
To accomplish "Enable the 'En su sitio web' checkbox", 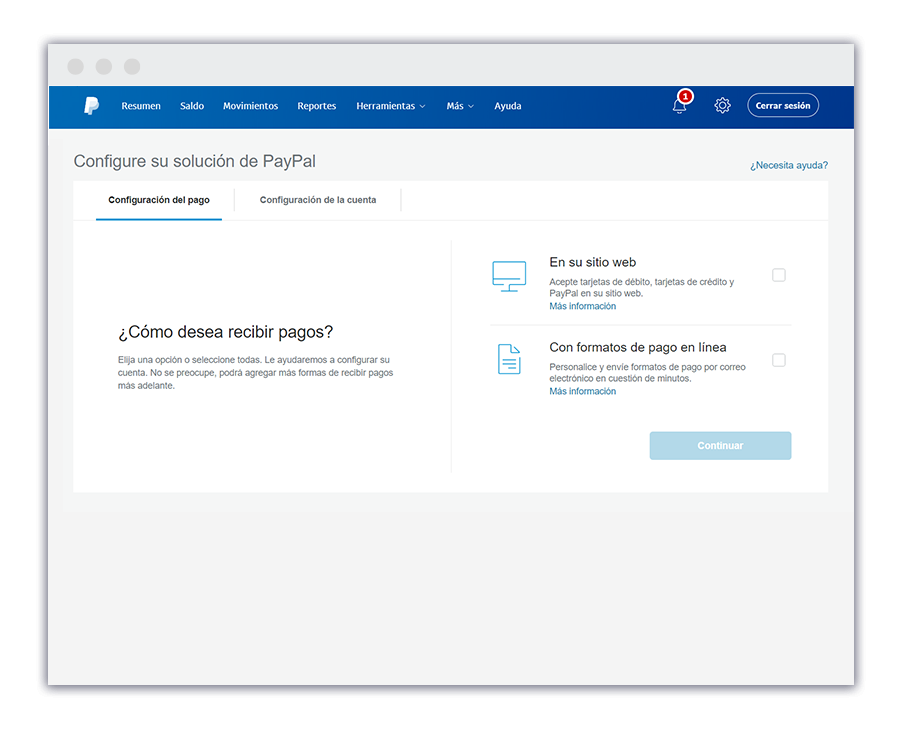I will pos(779,275).
